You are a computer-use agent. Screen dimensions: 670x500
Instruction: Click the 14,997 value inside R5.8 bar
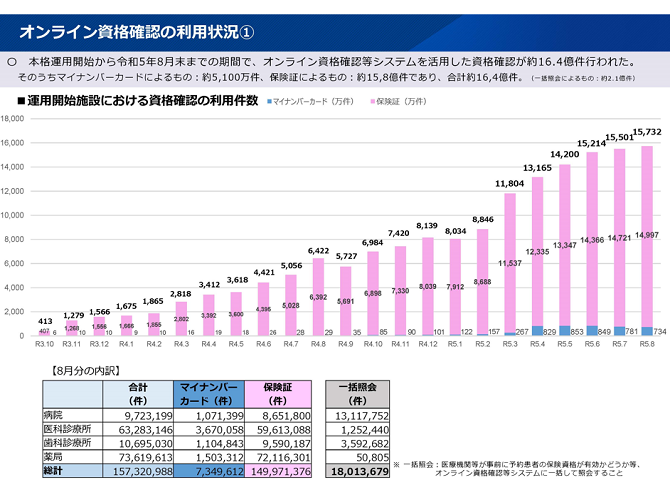tap(647, 235)
